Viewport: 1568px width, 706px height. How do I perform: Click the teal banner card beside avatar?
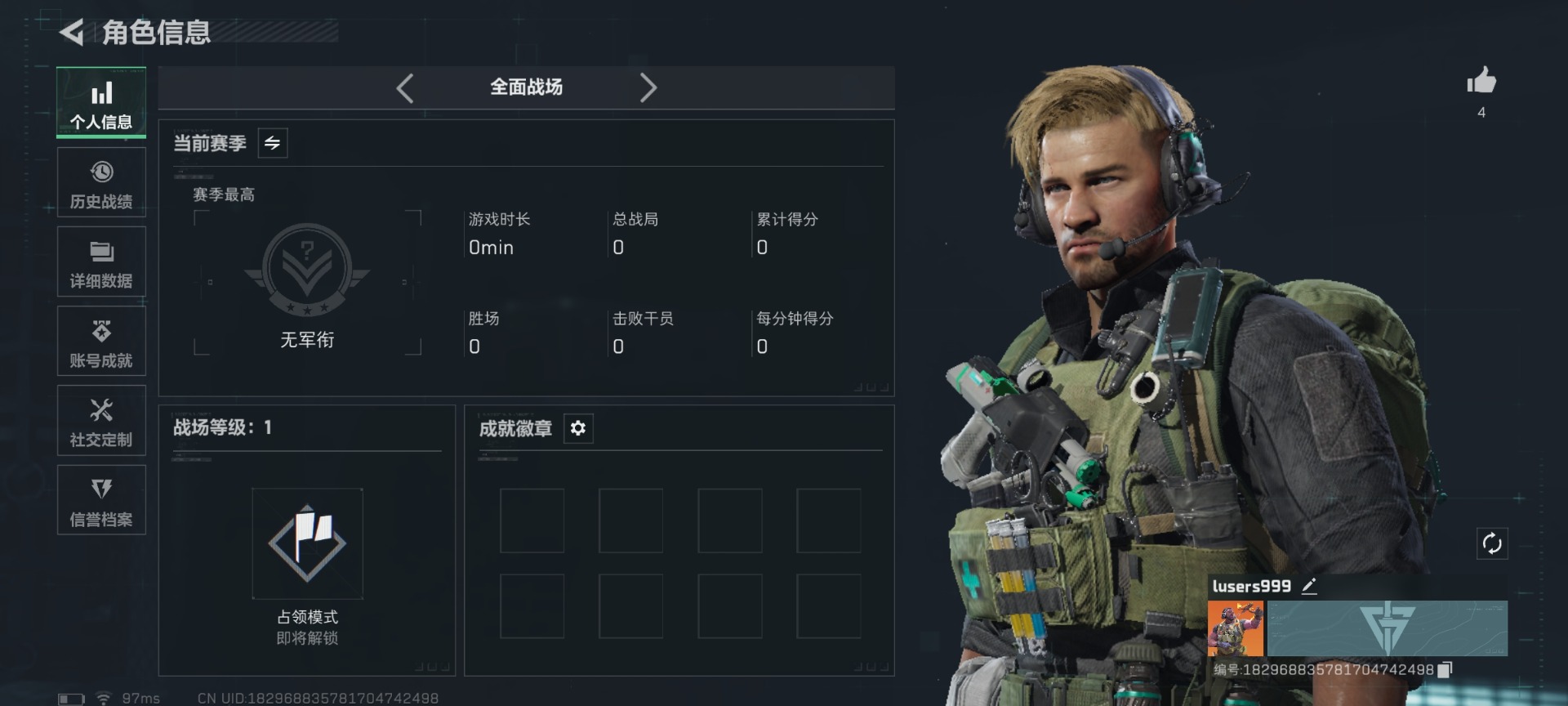[x=1388, y=628]
